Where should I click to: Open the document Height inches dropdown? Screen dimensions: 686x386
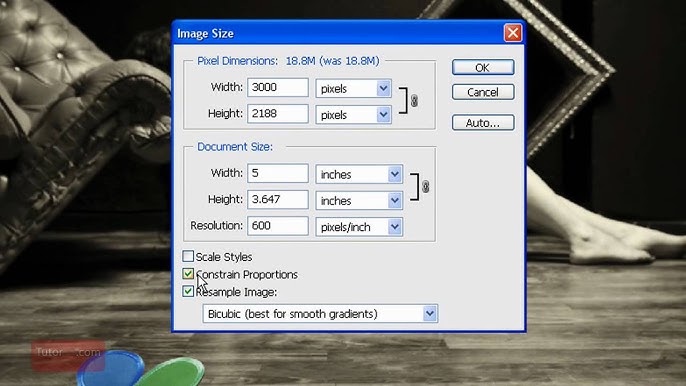click(359, 200)
